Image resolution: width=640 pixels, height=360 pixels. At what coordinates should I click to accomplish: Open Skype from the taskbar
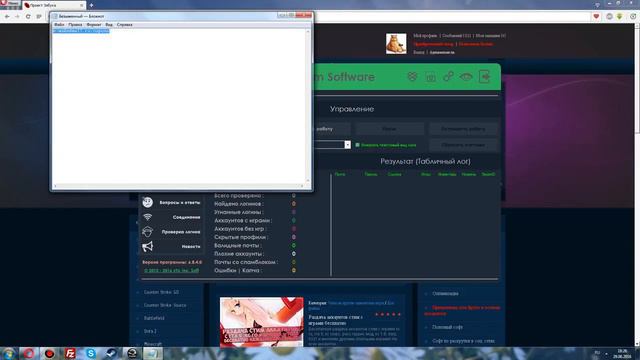coord(91,353)
